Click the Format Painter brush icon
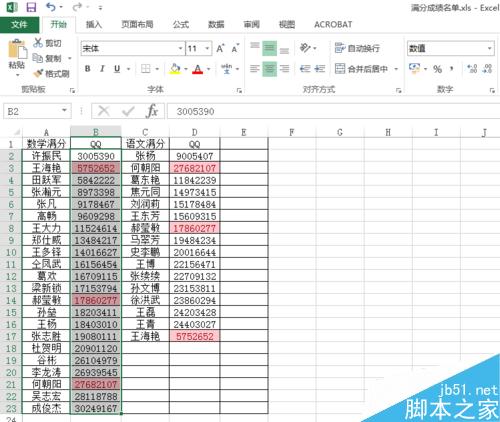 pyautogui.click(x=38, y=73)
